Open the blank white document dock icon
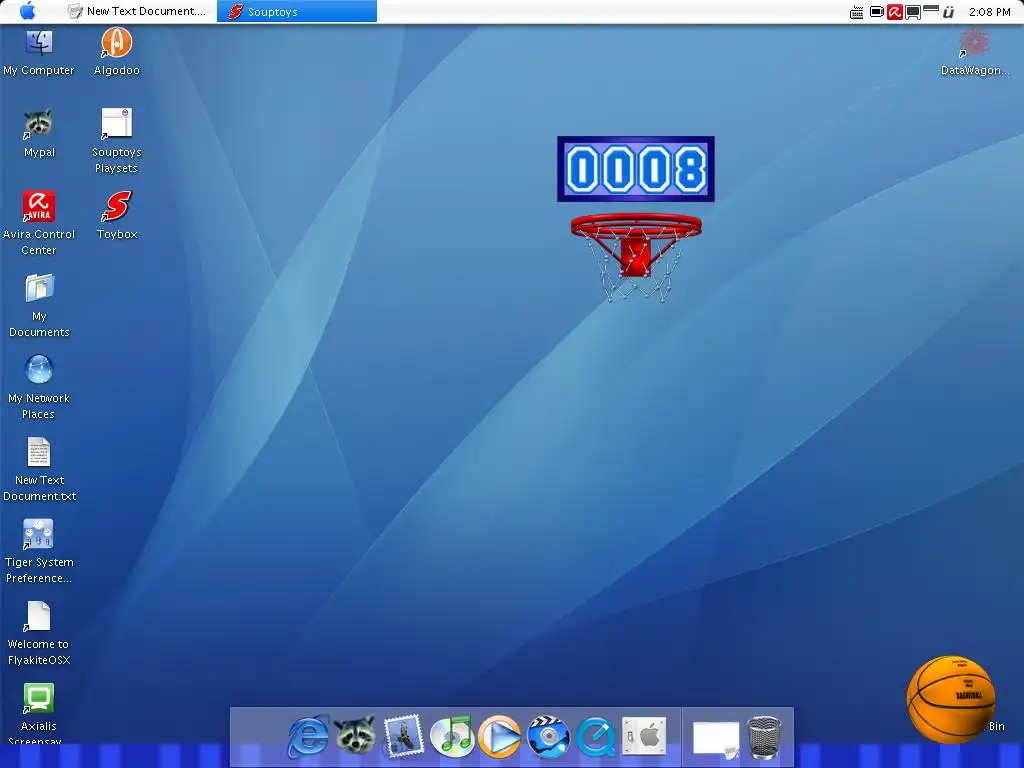 tap(716, 741)
